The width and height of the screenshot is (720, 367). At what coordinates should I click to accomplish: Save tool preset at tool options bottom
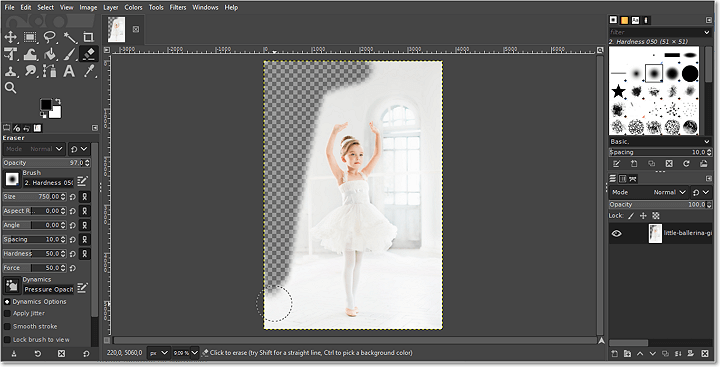click(14, 354)
